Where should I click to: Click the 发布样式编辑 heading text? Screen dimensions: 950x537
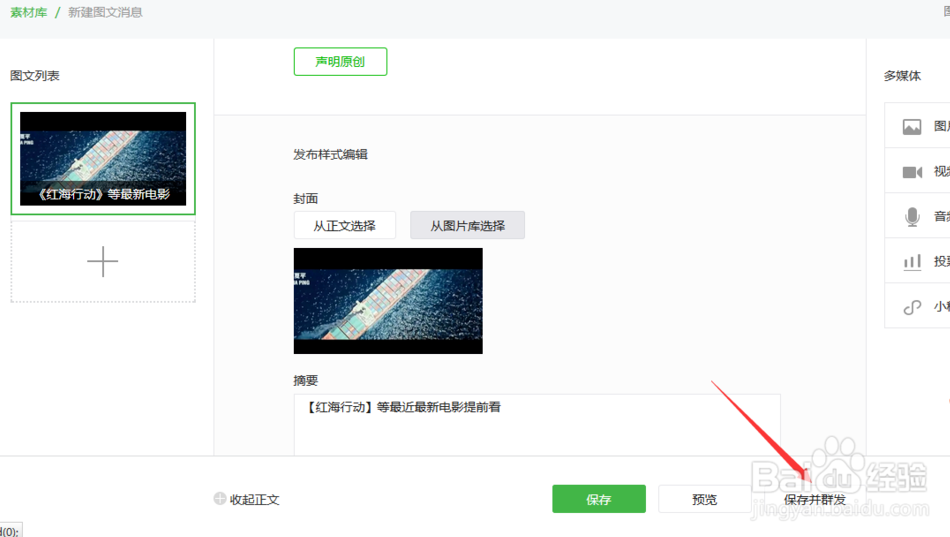pos(330,155)
